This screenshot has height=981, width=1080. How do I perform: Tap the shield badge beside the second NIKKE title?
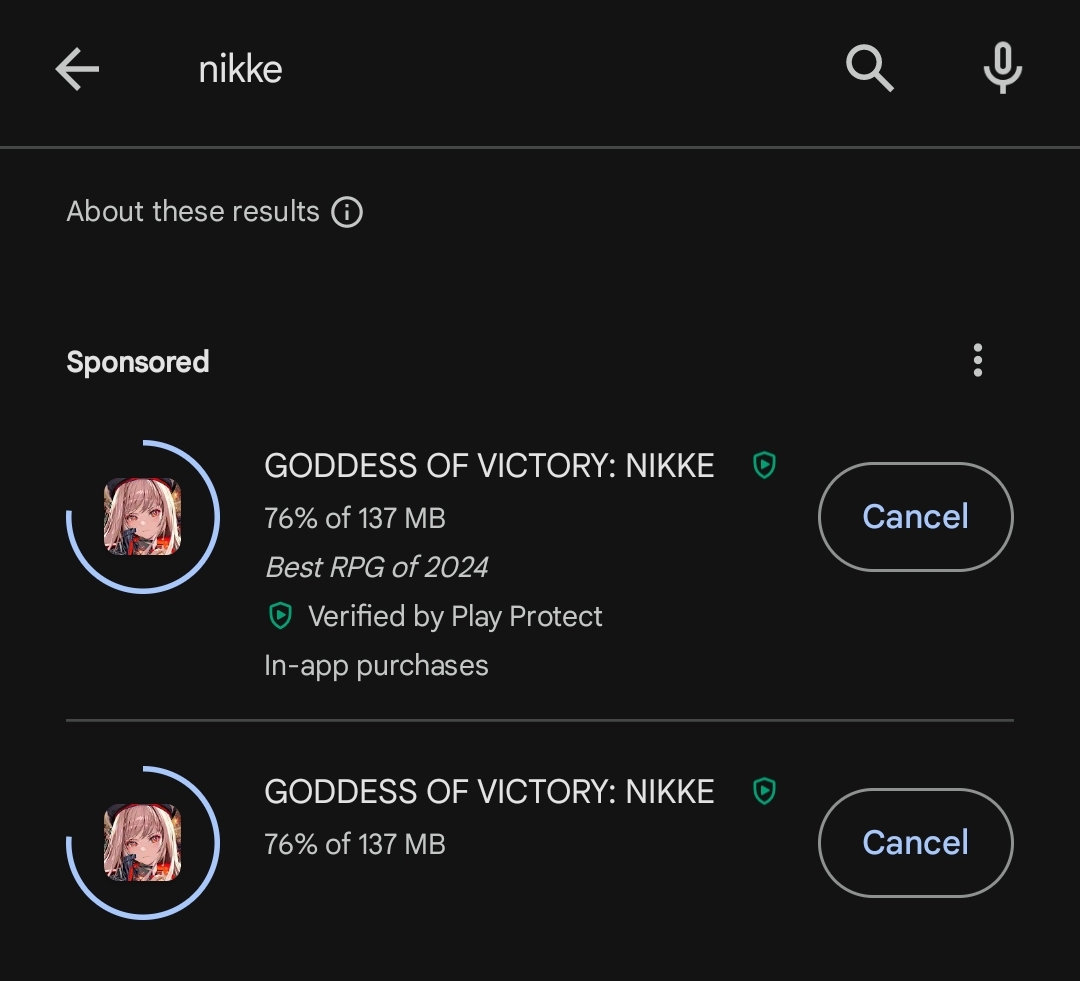pos(764,791)
